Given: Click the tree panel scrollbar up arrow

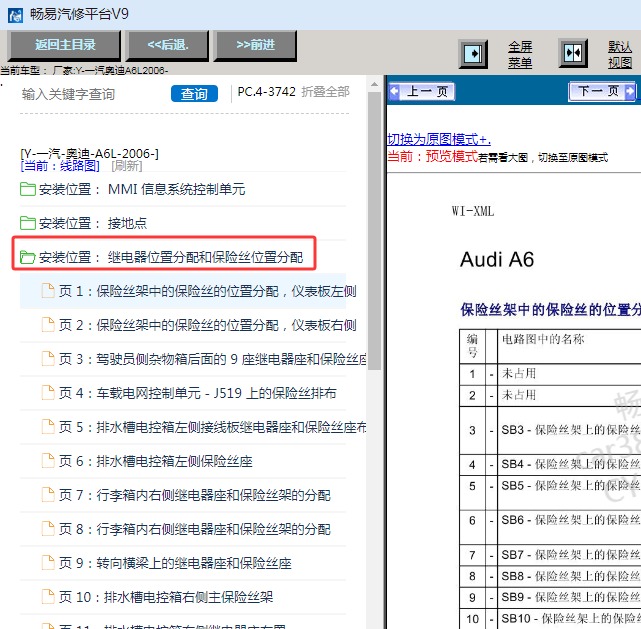Looking at the screenshot, I should [374, 85].
